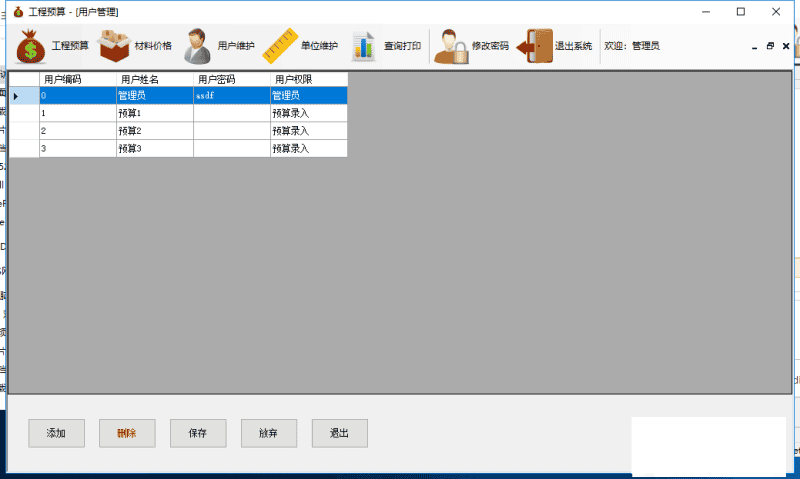
Task: Select the user code cell 2
Action: pos(78,131)
